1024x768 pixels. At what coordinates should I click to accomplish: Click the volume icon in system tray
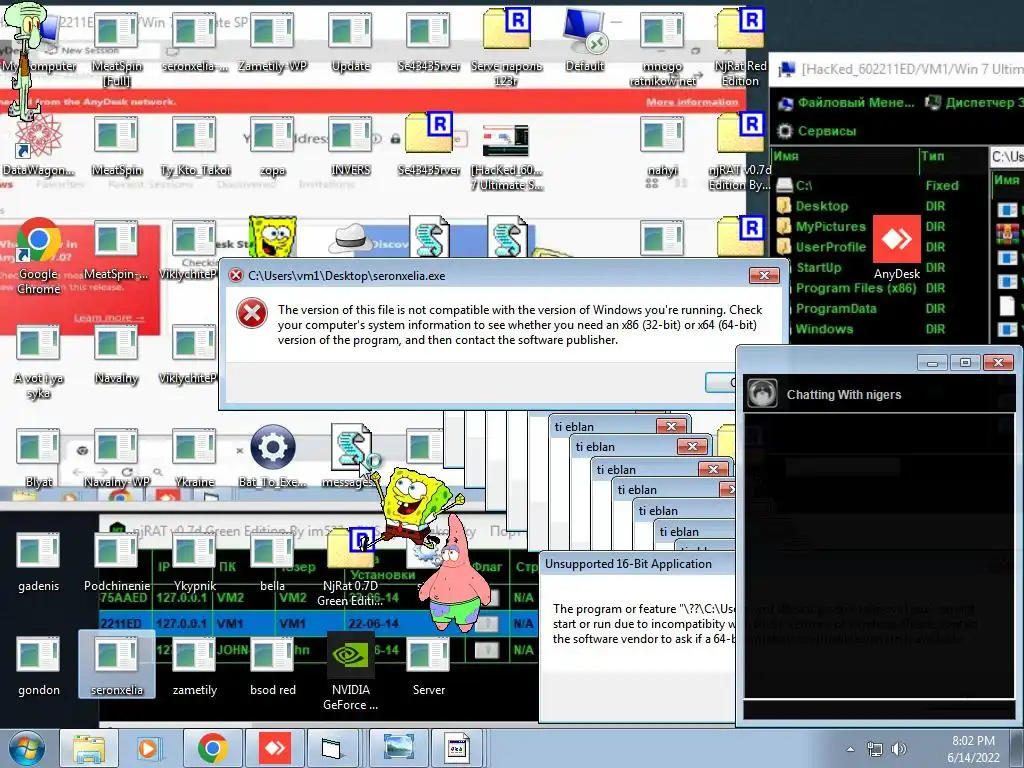tap(899, 749)
